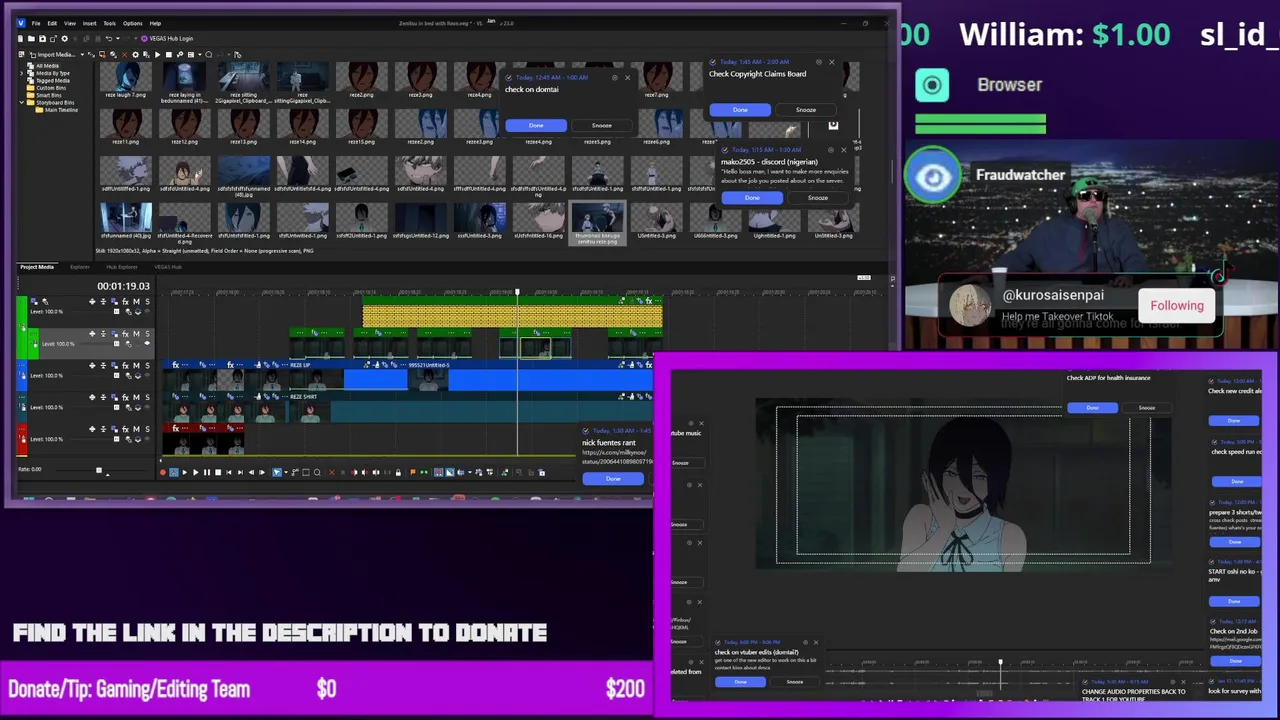Mute the blue video track

136,365
